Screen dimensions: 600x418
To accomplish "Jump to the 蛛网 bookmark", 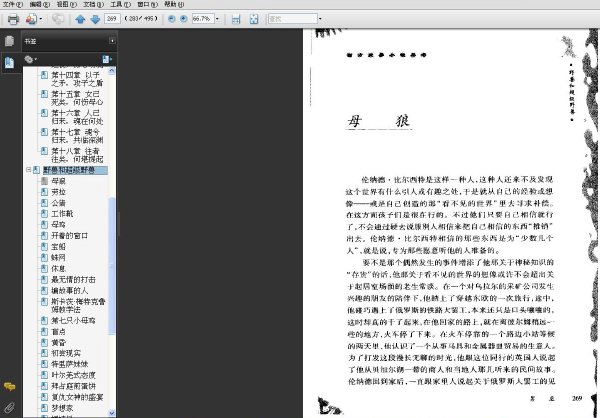I will tap(59, 258).
